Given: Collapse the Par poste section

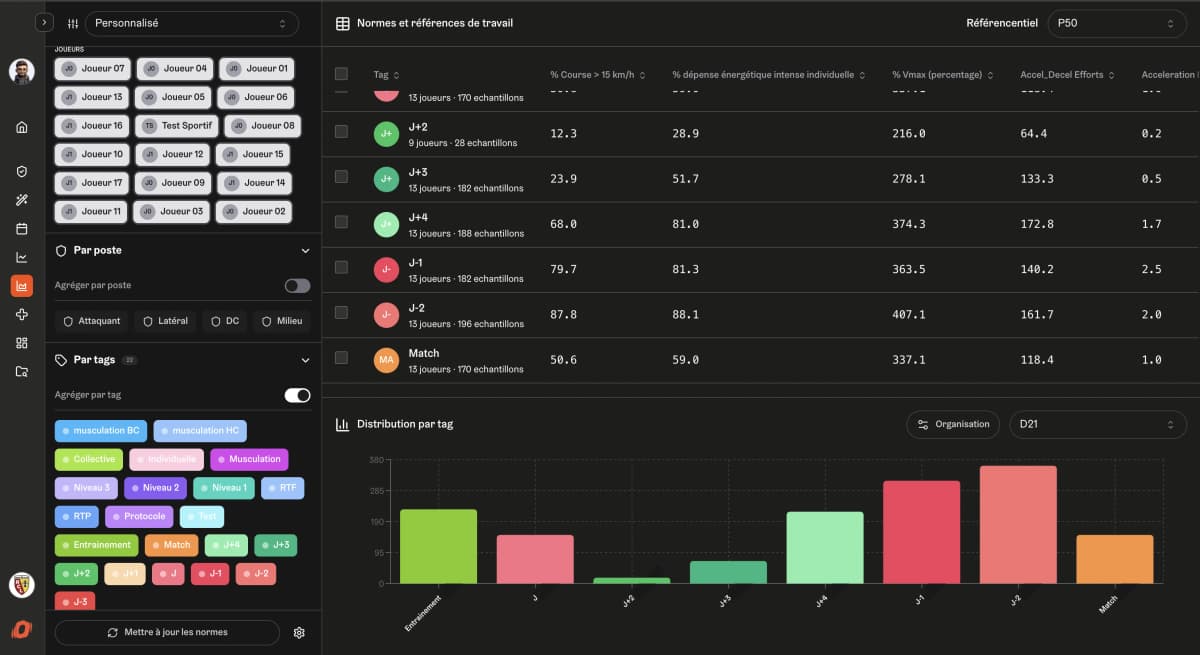Looking at the screenshot, I should tap(305, 251).
